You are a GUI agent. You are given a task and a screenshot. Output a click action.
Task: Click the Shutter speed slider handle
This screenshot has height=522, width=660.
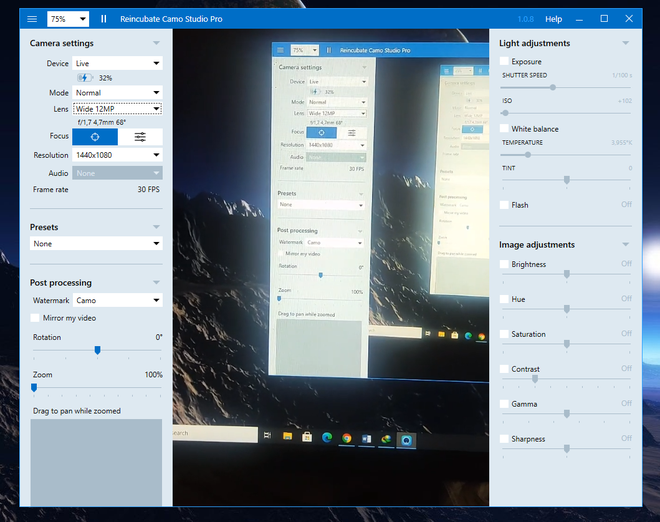pyautogui.click(x=553, y=88)
